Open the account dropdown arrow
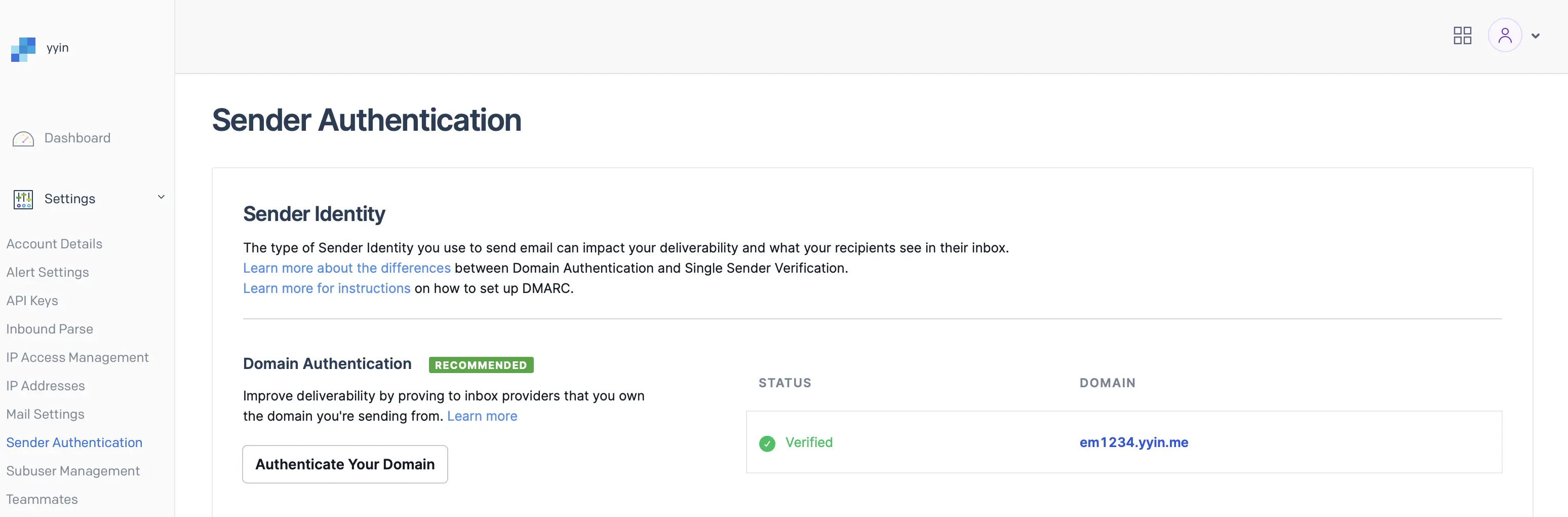This screenshot has height=517, width=1568. pyautogui.click(x=1536, y=36)
